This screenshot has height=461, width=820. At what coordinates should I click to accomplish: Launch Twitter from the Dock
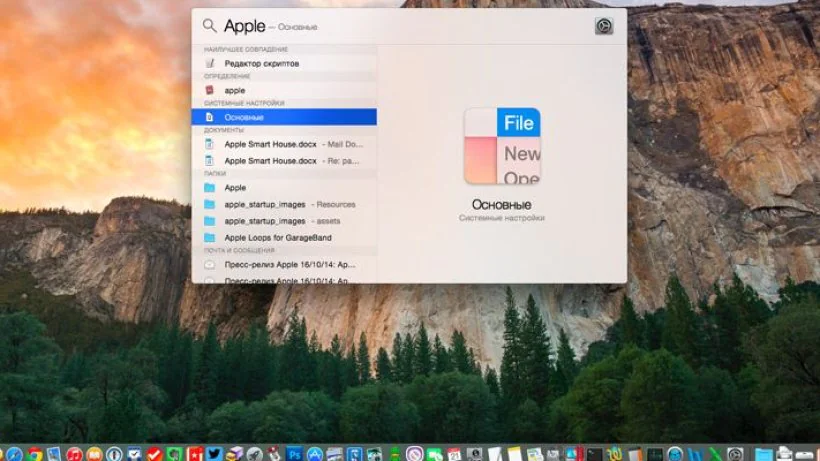click(214, 454)
